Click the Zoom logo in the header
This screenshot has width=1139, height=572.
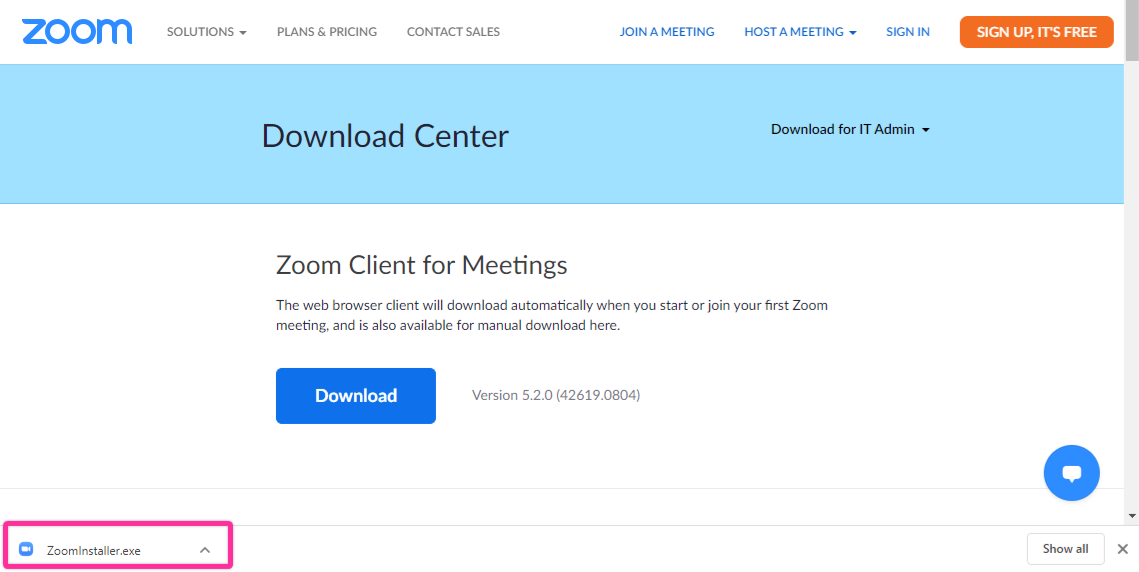77,32
